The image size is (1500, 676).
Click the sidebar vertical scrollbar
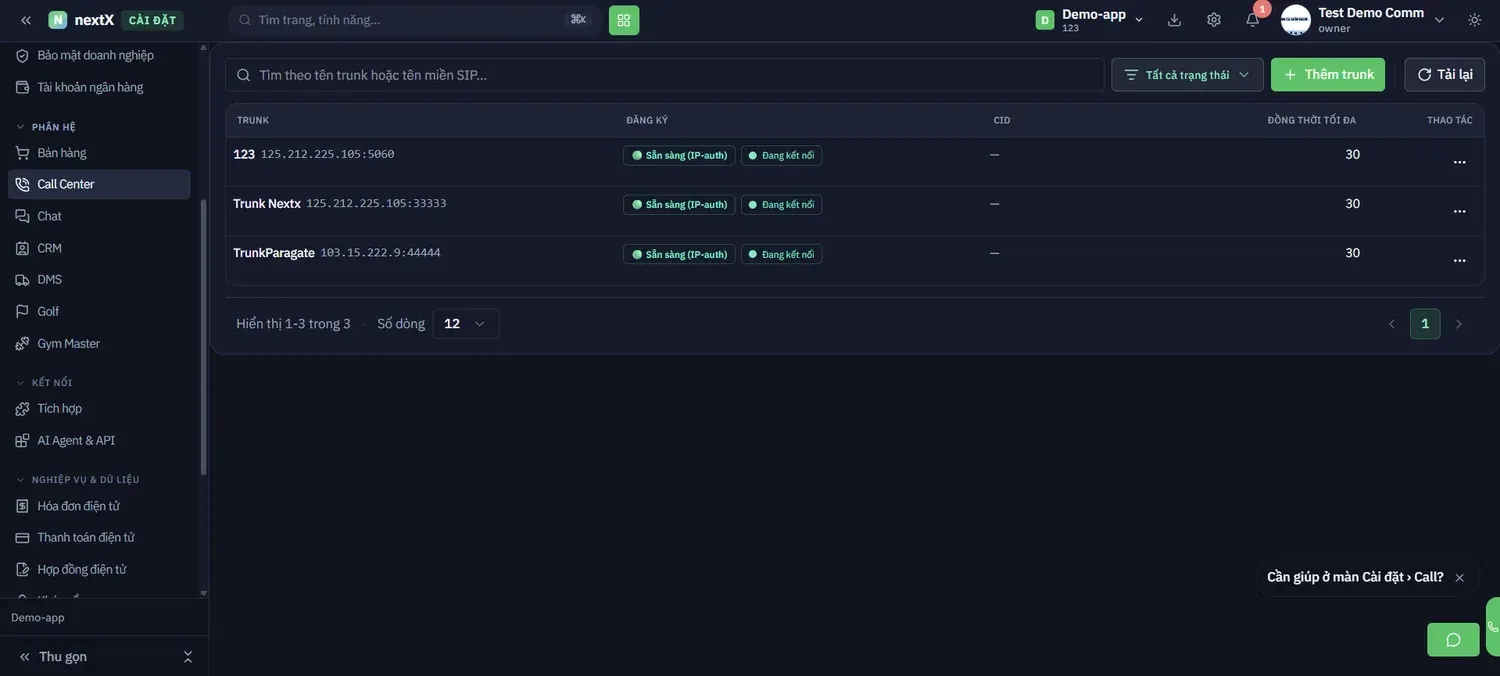tap(204, 337)
